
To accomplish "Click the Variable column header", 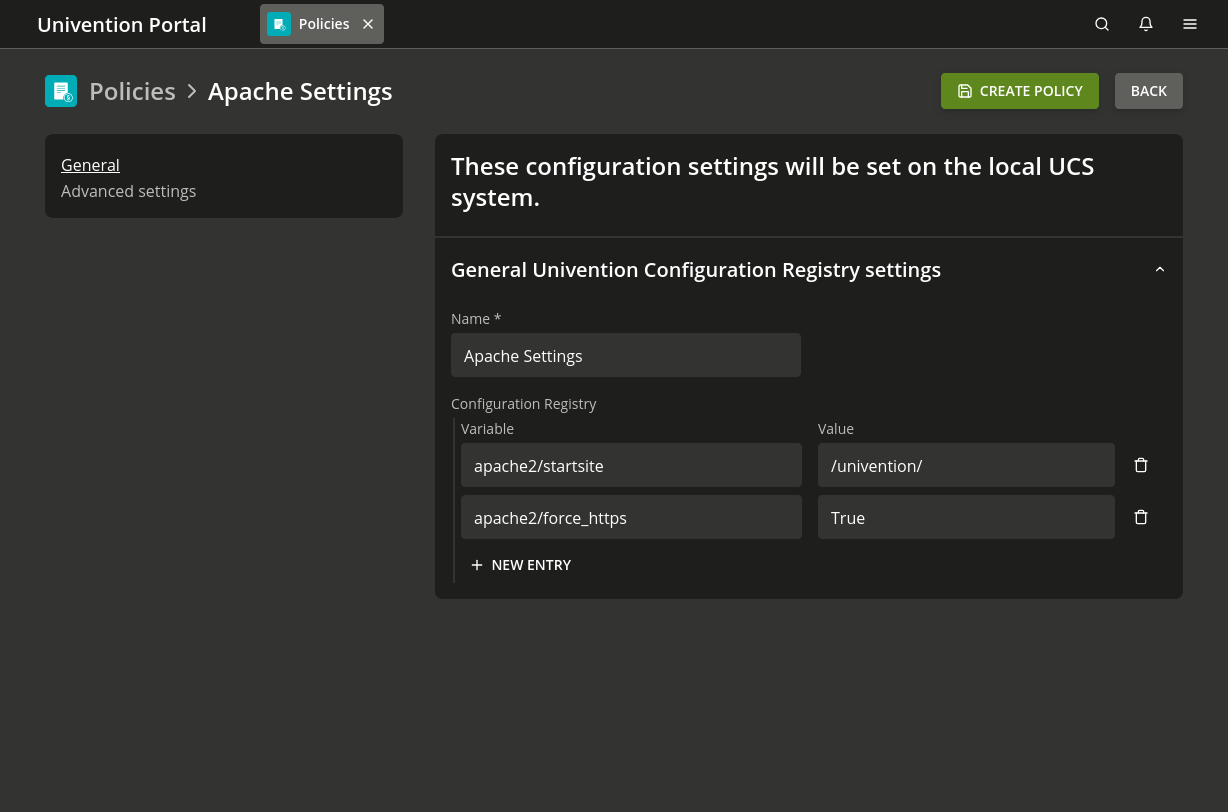I will (487, 429).
